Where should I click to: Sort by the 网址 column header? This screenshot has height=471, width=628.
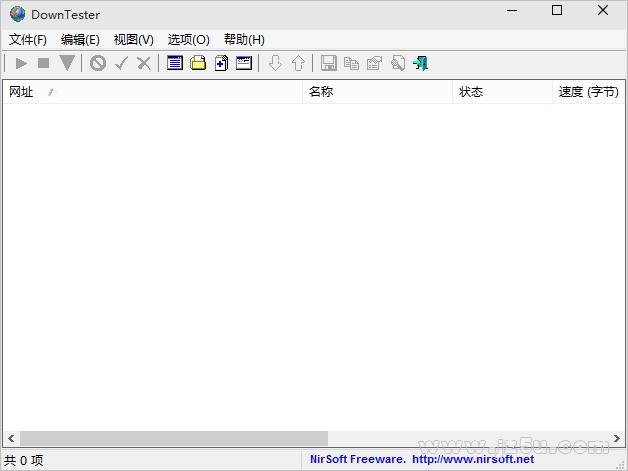[x=153, y=92]
